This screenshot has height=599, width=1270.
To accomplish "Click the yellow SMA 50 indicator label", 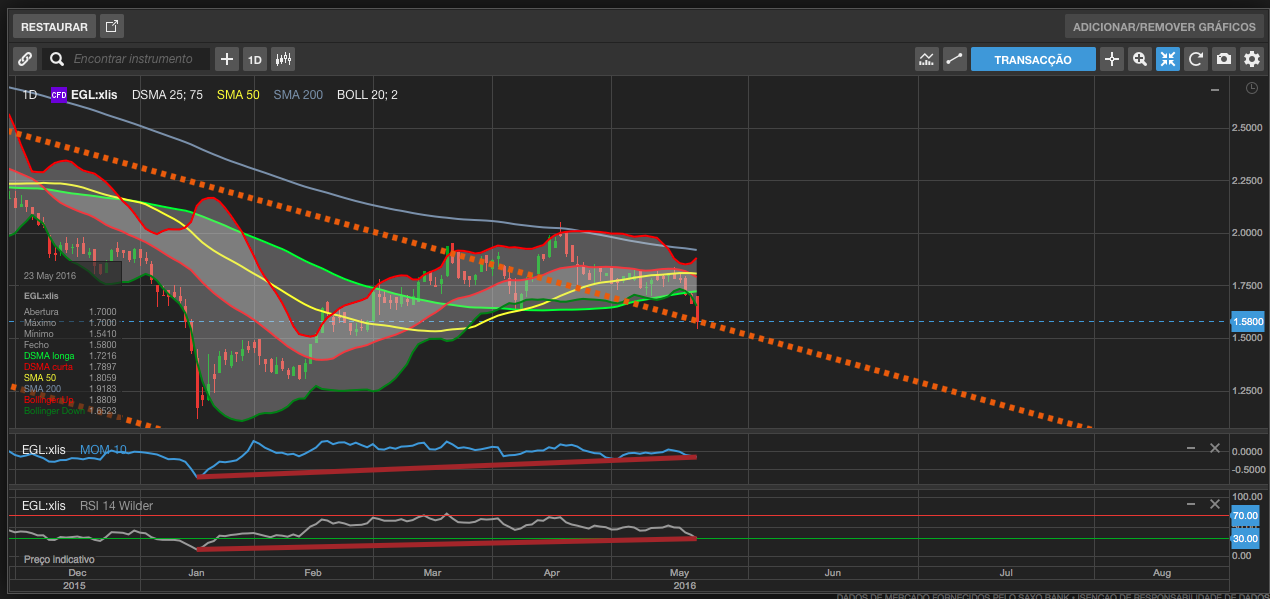I will tap(236, 95).
